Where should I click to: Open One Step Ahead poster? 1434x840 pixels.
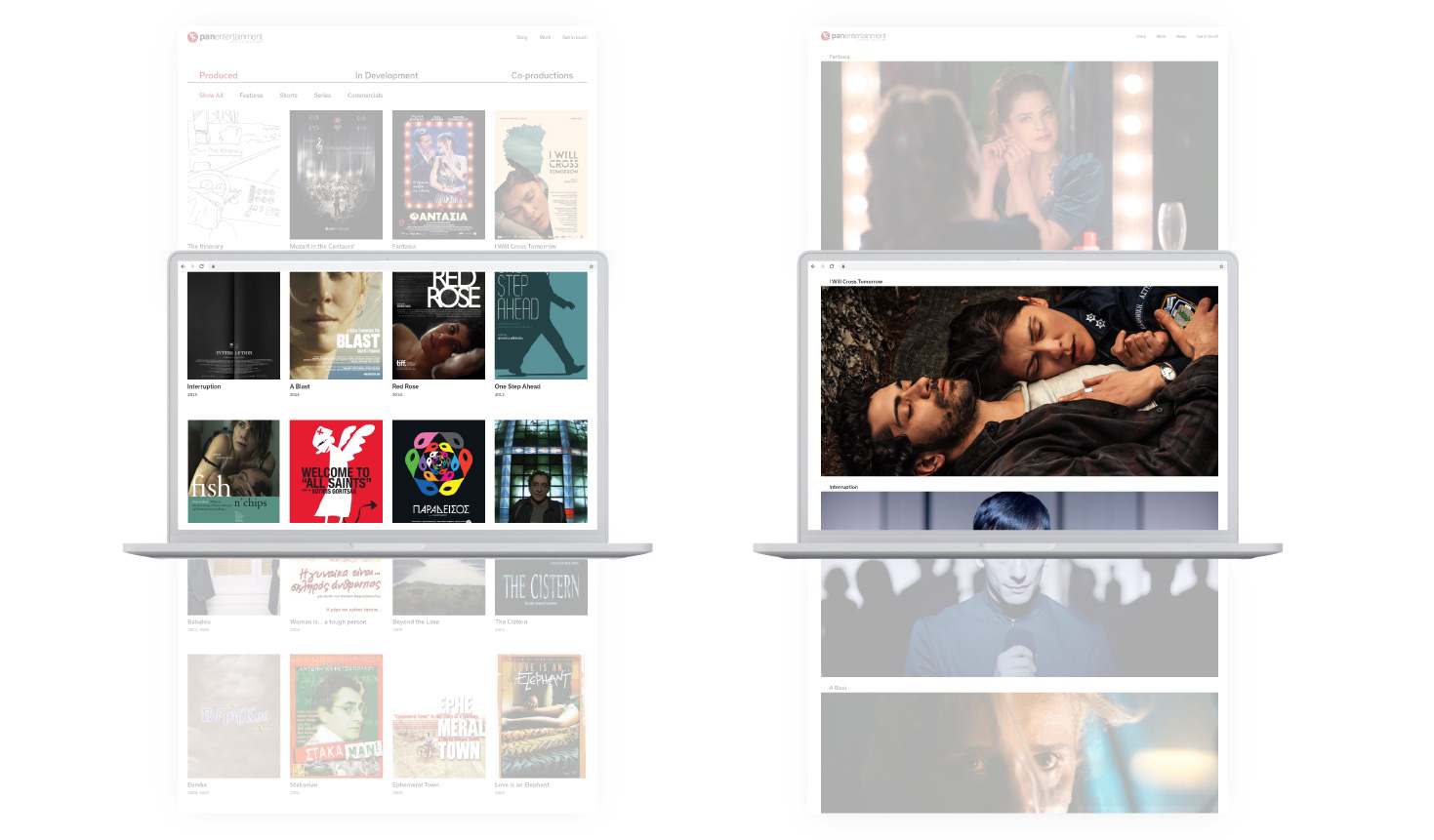tap(541, 326)
